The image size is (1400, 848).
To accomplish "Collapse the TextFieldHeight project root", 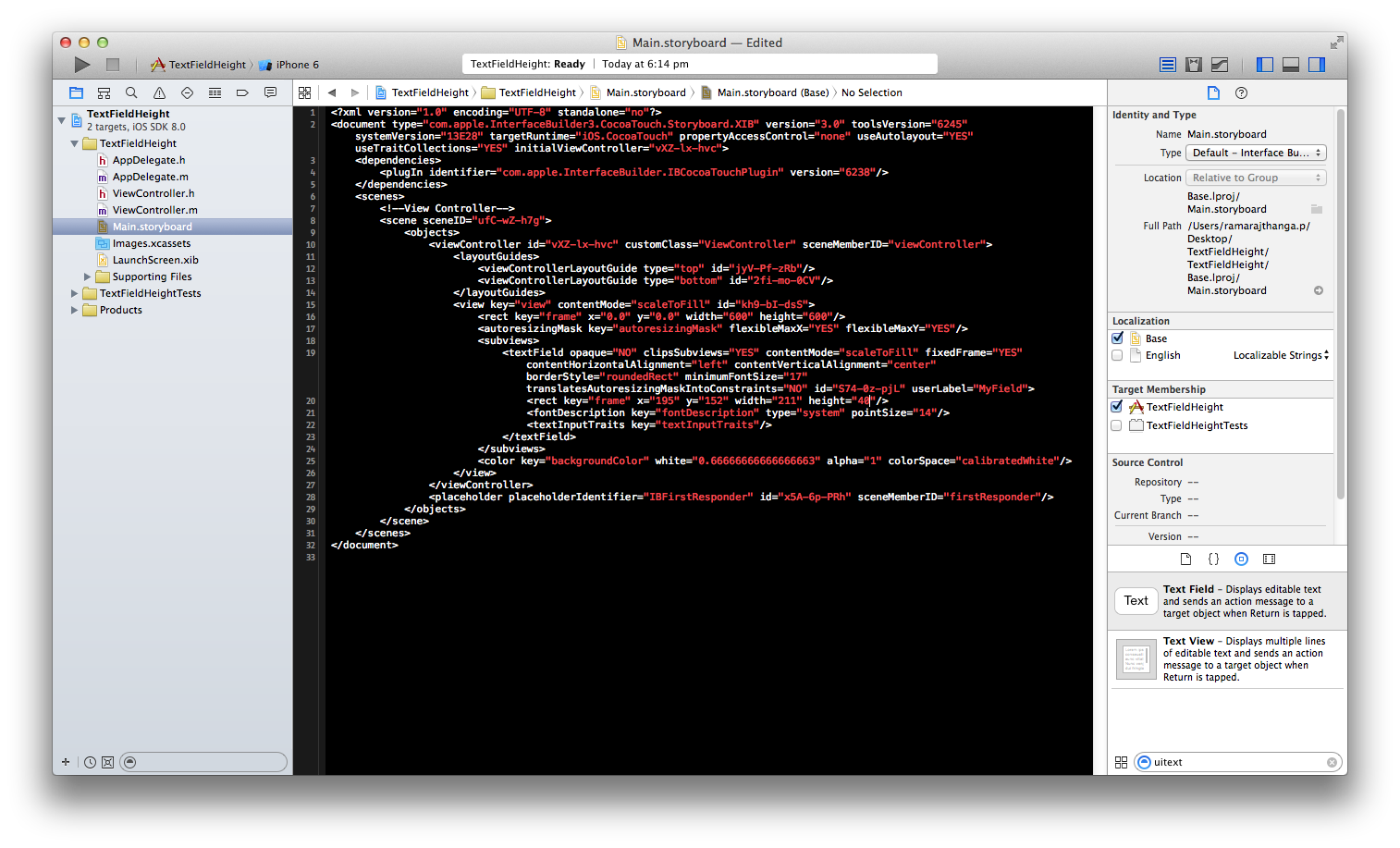I will coord(61,120).
